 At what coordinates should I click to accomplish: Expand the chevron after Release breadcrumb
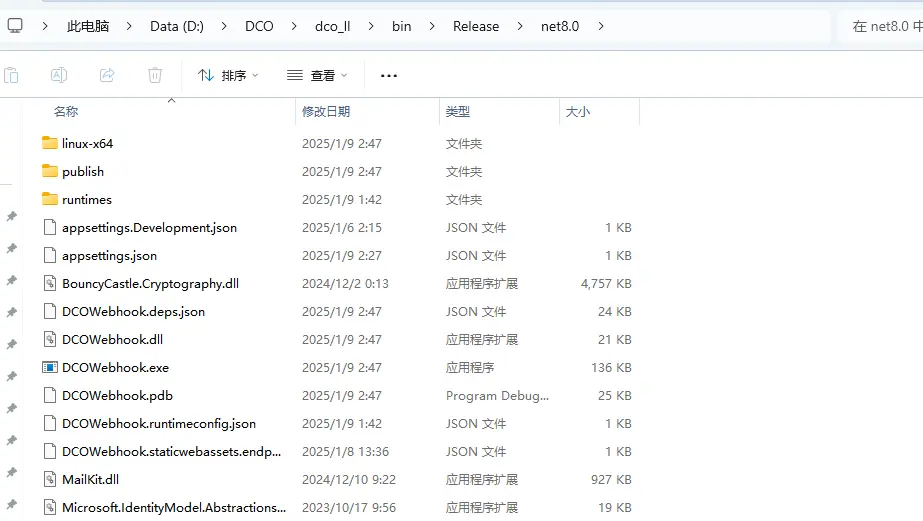coord(520,26)
